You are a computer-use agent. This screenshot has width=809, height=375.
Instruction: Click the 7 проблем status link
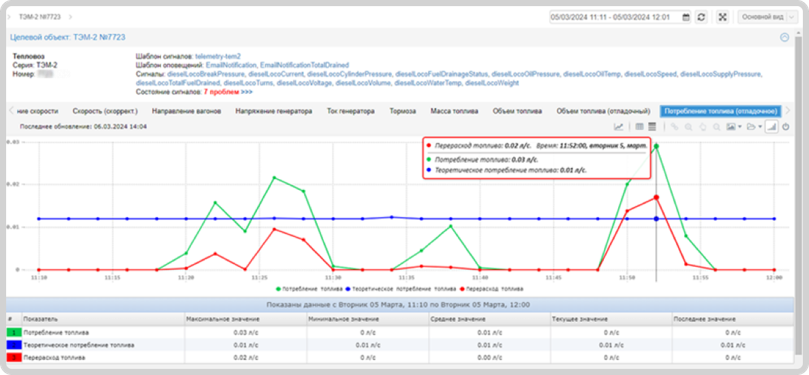pyautogui.click(x=221, y=91)
